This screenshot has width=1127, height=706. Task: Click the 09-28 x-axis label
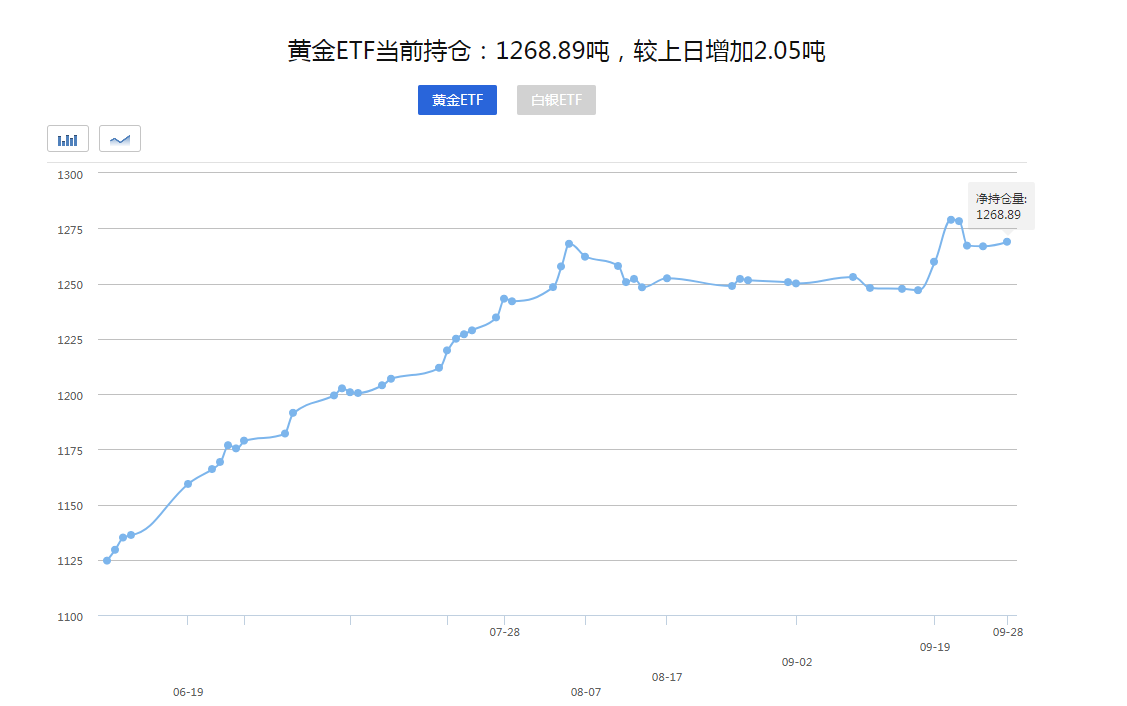tap(1008, 632)
